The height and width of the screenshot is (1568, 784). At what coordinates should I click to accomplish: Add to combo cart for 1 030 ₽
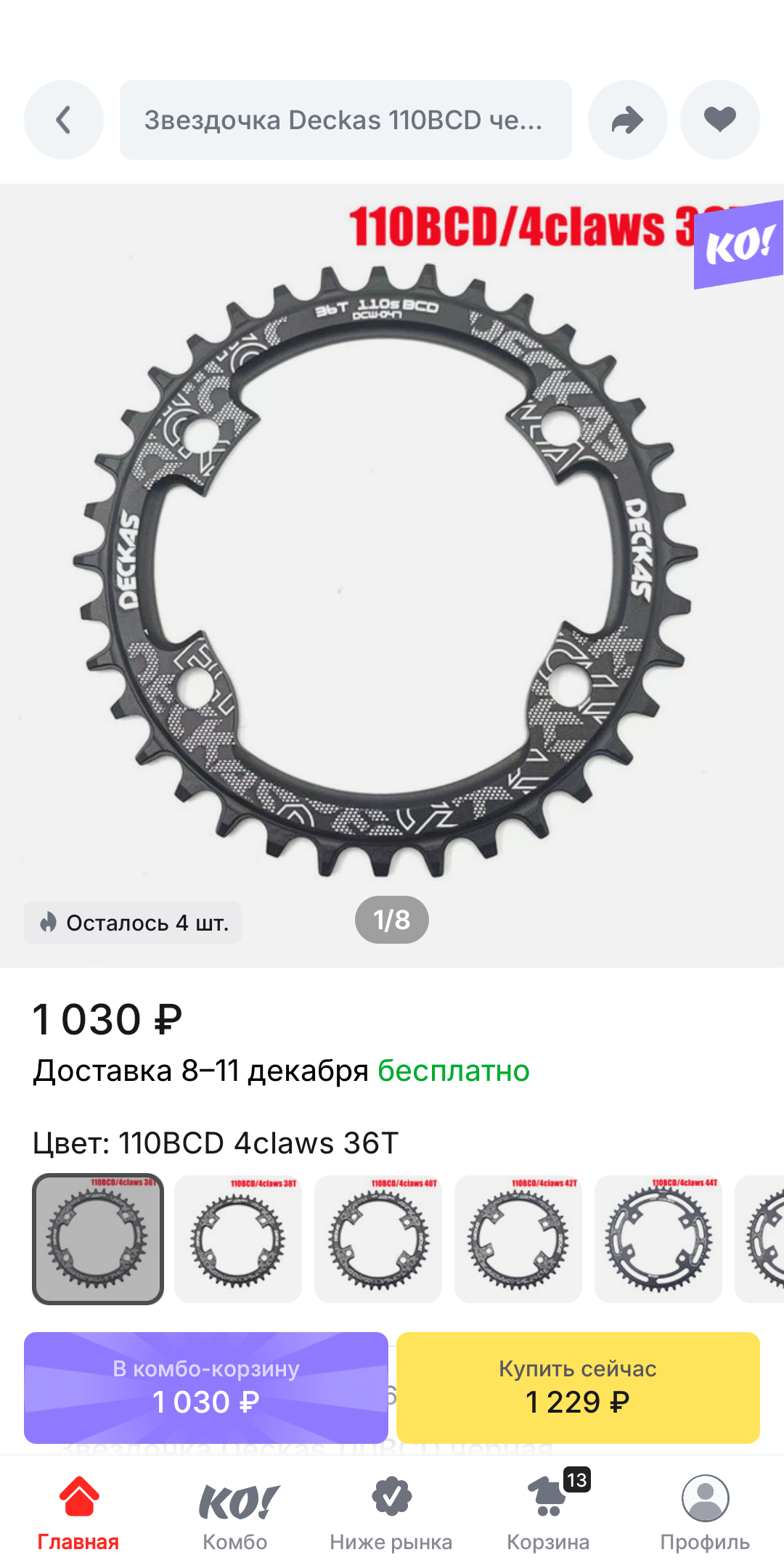[x=206, y=1387]
